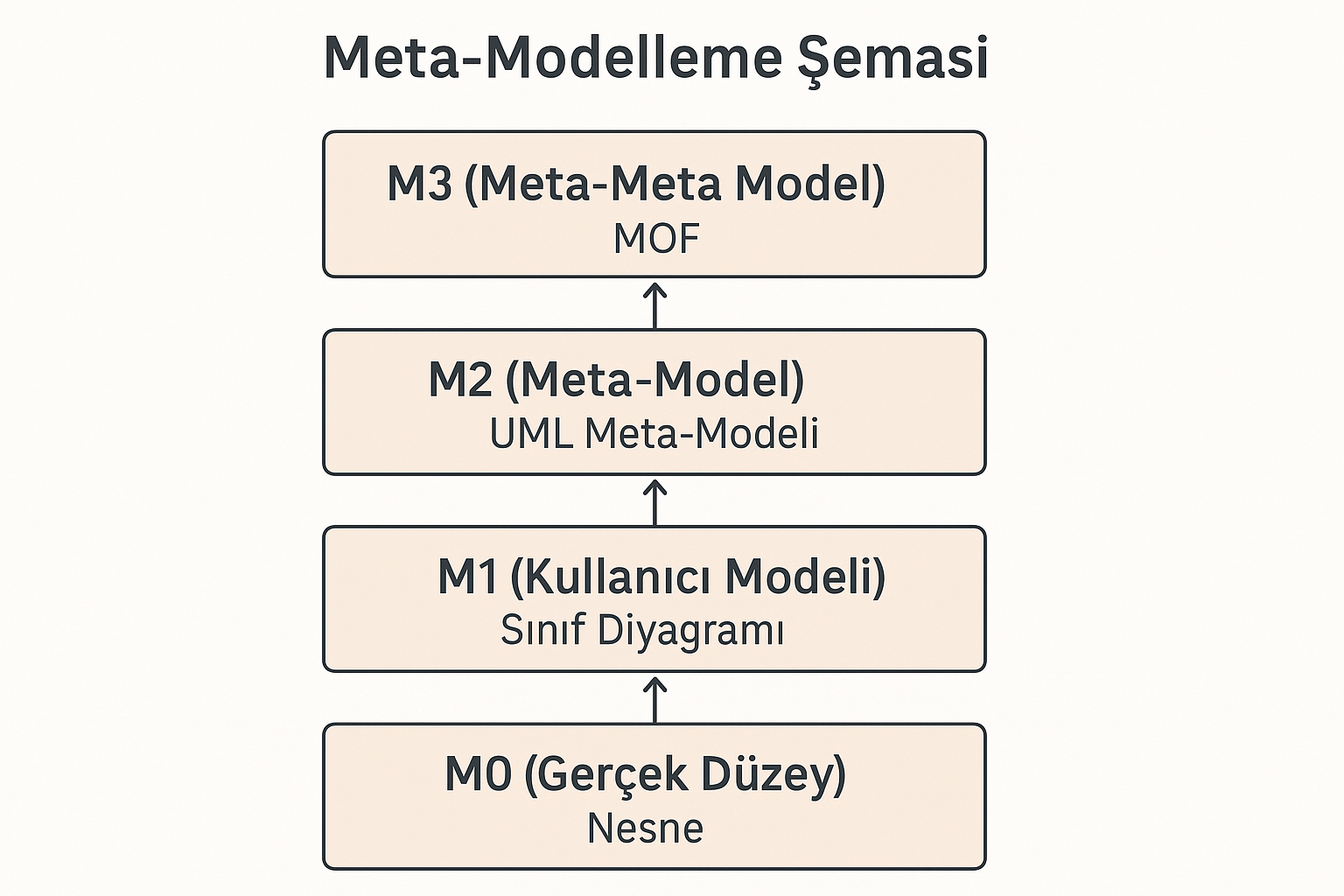Click the "(Kullanıcı Modeli)" heading text

697,577
